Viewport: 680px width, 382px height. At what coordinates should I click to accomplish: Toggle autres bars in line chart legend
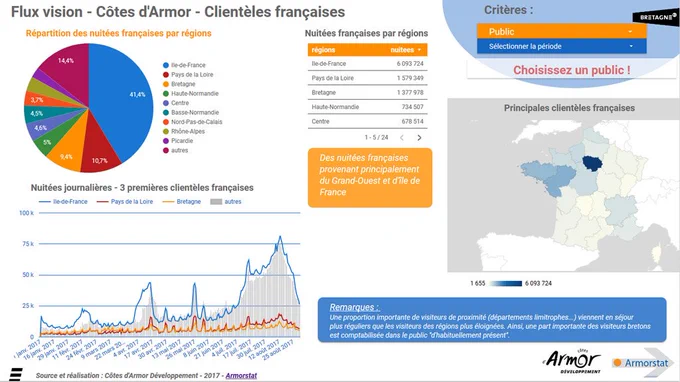[226, 202]
